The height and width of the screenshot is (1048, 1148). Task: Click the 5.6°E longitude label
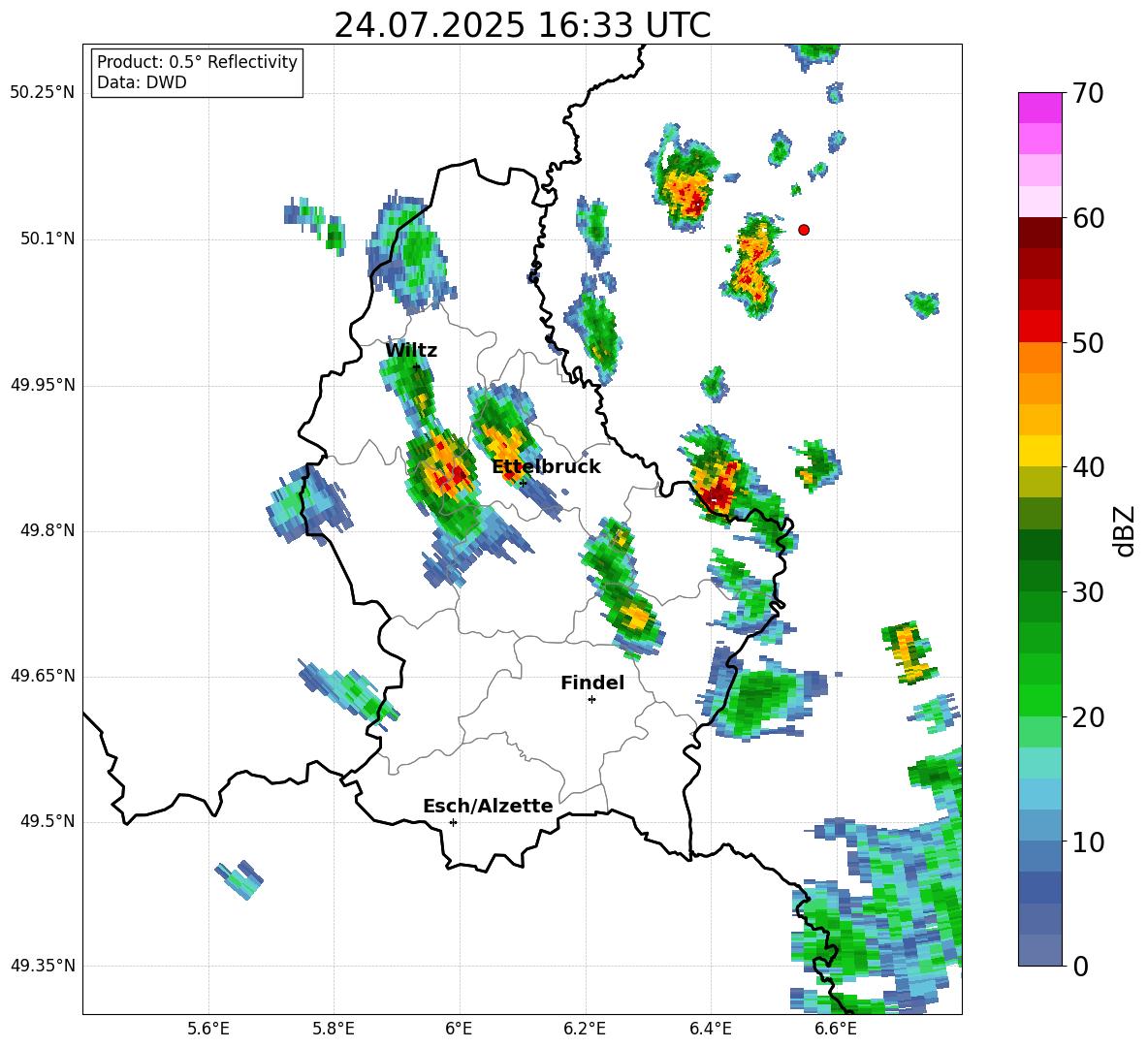click(x=207, y=1029)
